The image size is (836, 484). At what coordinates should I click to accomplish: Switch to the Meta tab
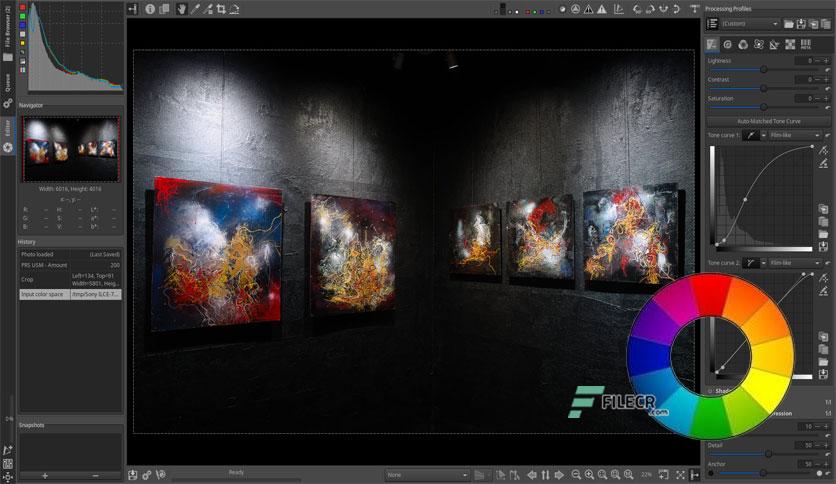tap(806, 45)
